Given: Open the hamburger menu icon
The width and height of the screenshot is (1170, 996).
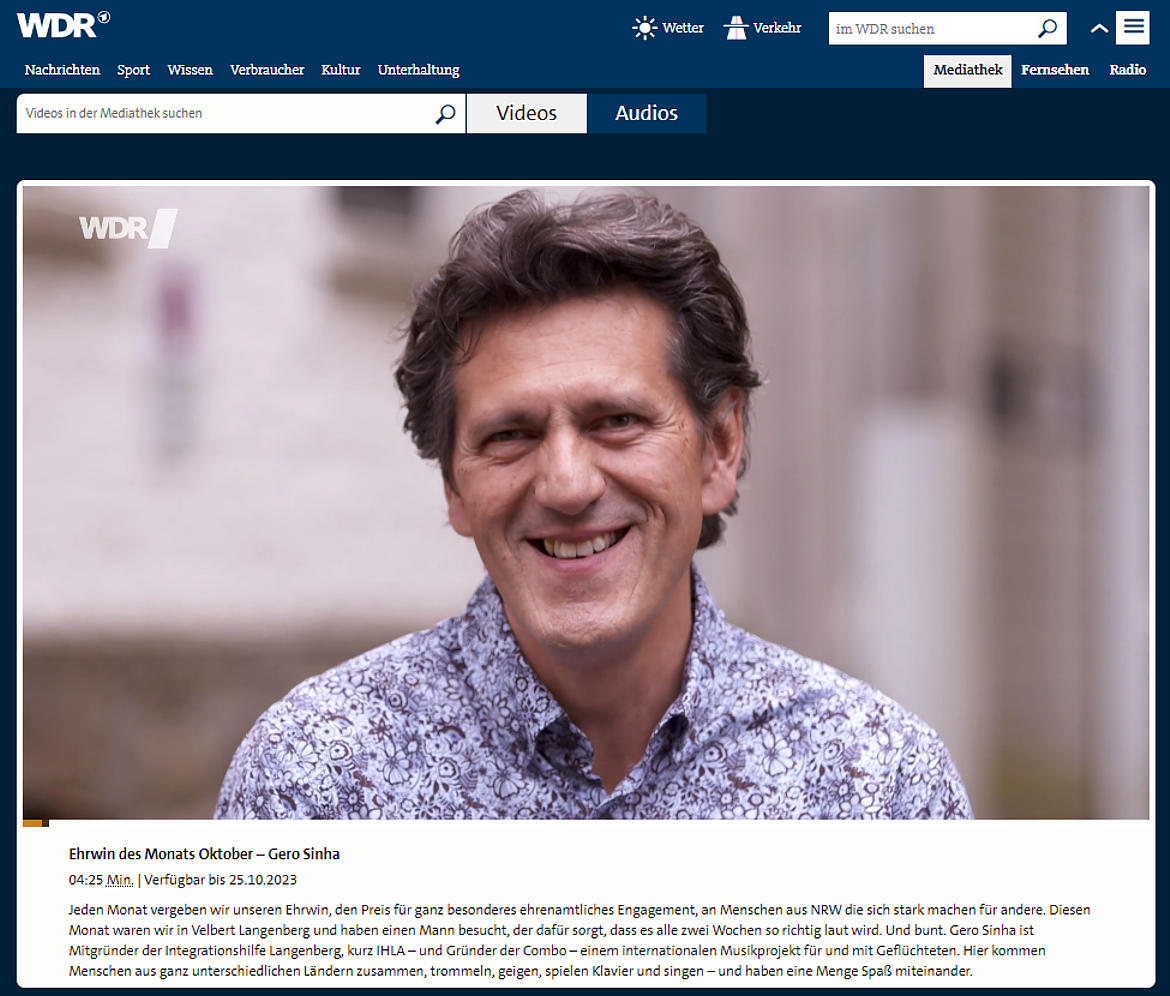Looking at the screenshot, I should tap(1133, 28).
